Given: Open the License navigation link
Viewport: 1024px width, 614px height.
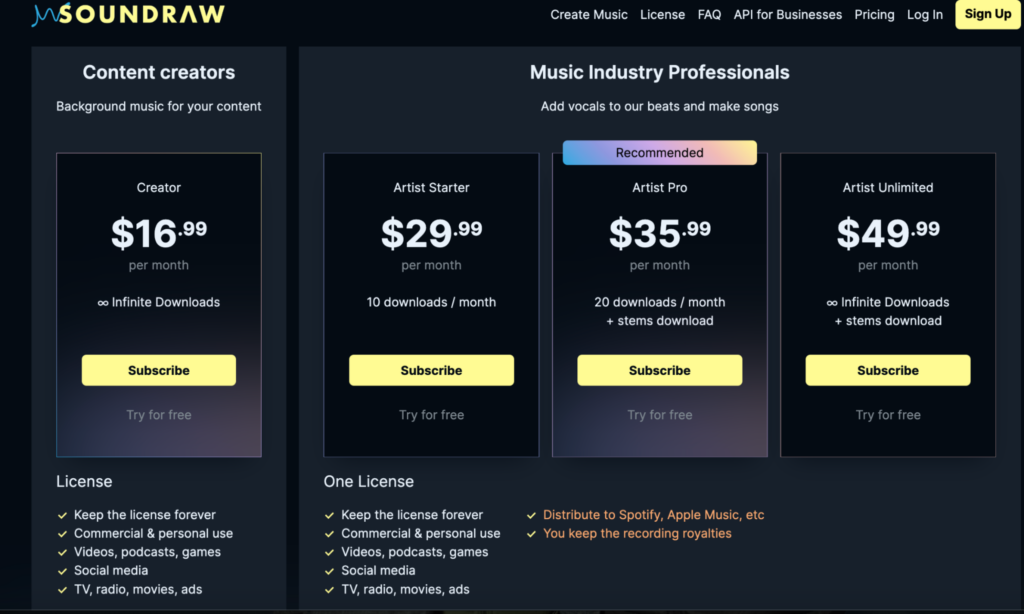Looking at the screenshot, I should point(662,14).
